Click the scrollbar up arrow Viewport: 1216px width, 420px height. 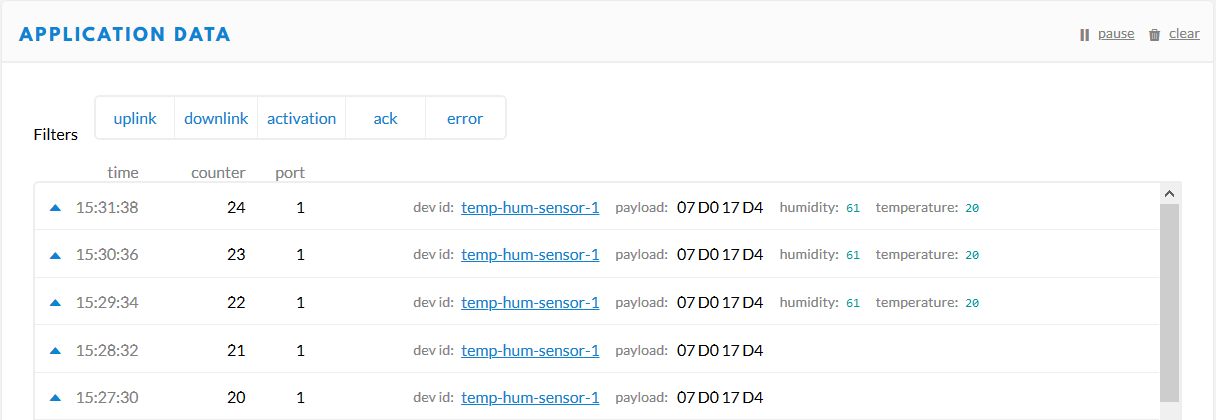point(1169,193)
